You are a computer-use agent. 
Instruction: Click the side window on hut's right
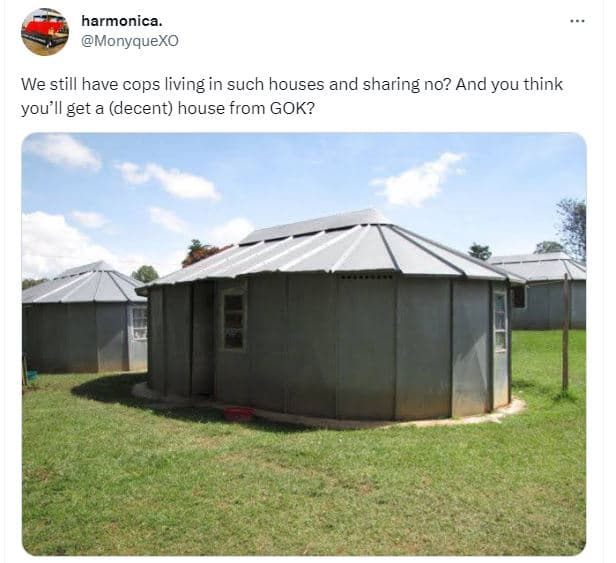click(500, 322)
